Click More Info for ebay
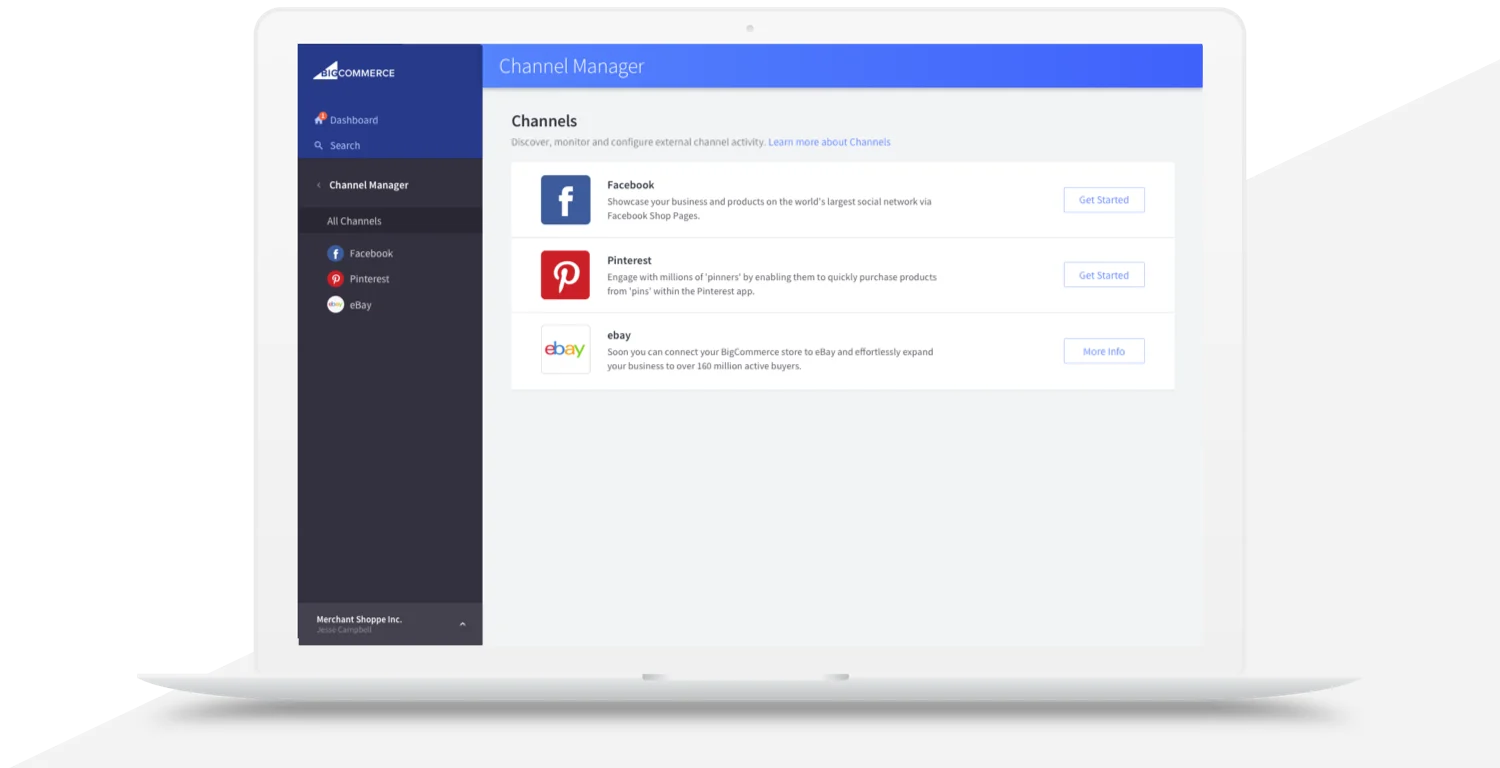This screenshot has width=1500, height=768. tap(1104, 351)
